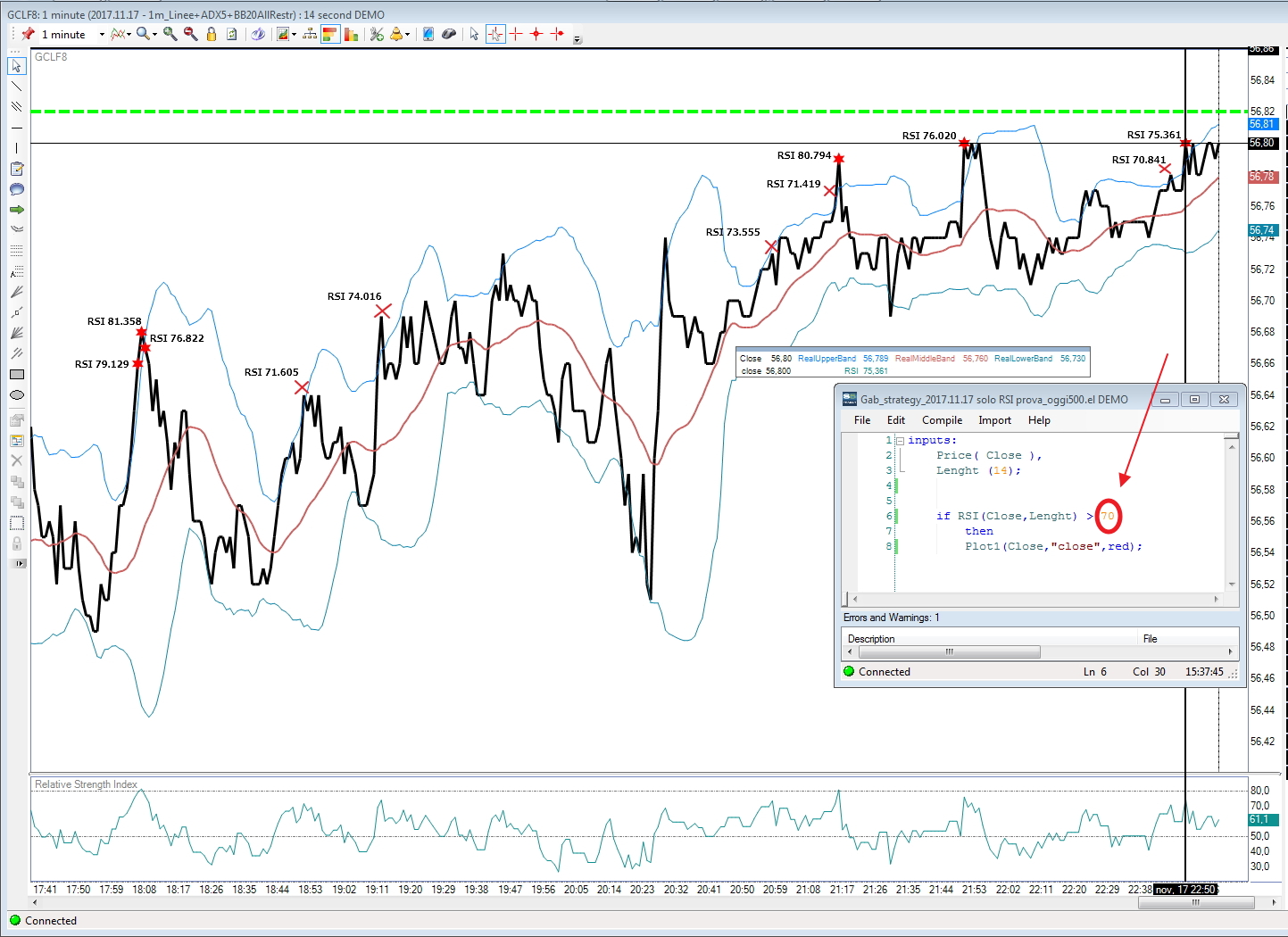The height and width of the screenshot is (937, 1288).
Task: Expand the zoom tool dropdown arrow
Action: tap(154, 35)
